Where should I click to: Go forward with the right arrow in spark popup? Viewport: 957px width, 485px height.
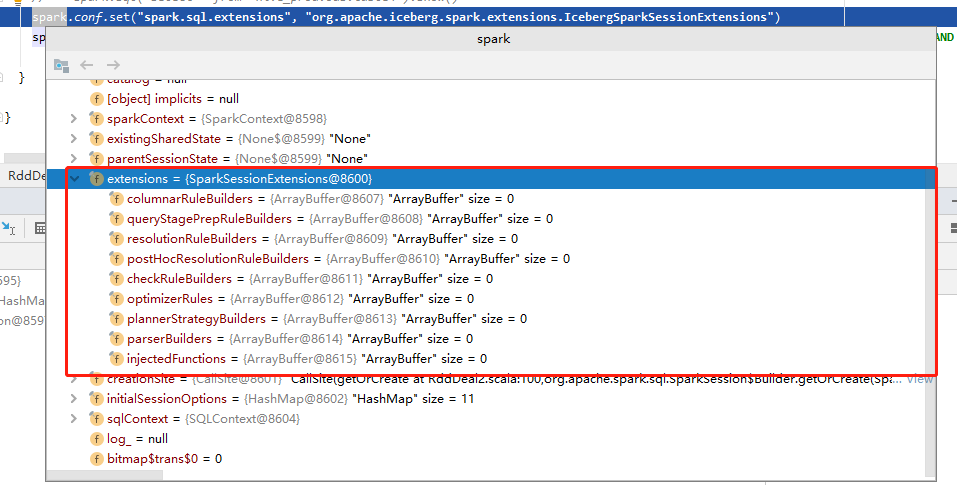[x=113, y=65]
